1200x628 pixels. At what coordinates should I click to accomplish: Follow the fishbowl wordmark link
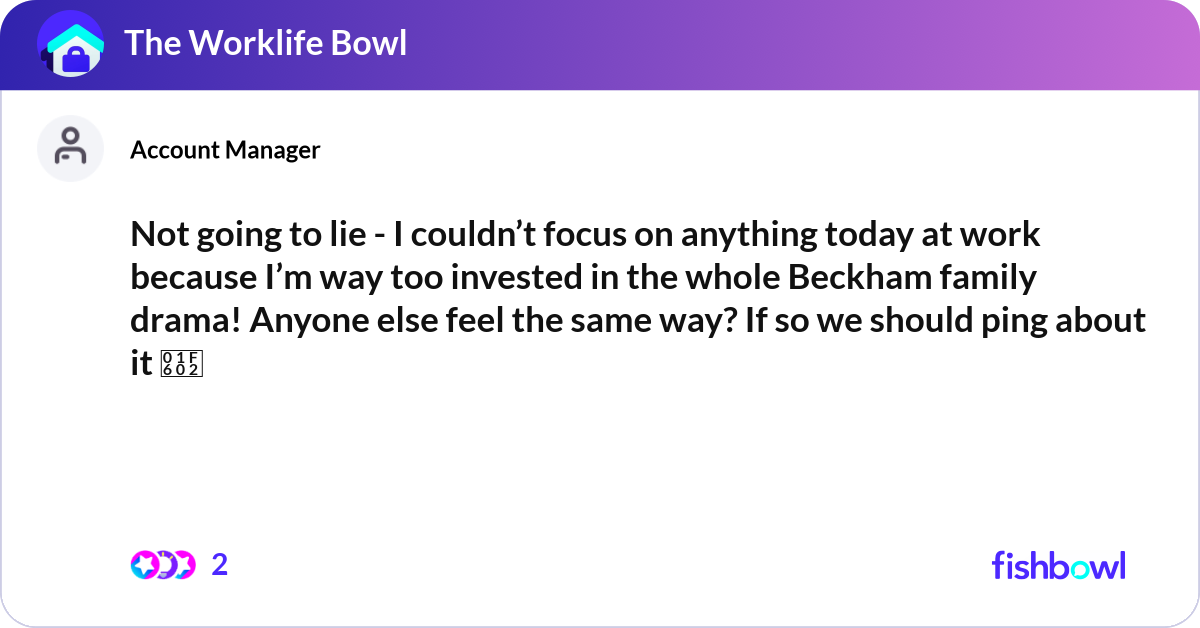[1058, 565]
